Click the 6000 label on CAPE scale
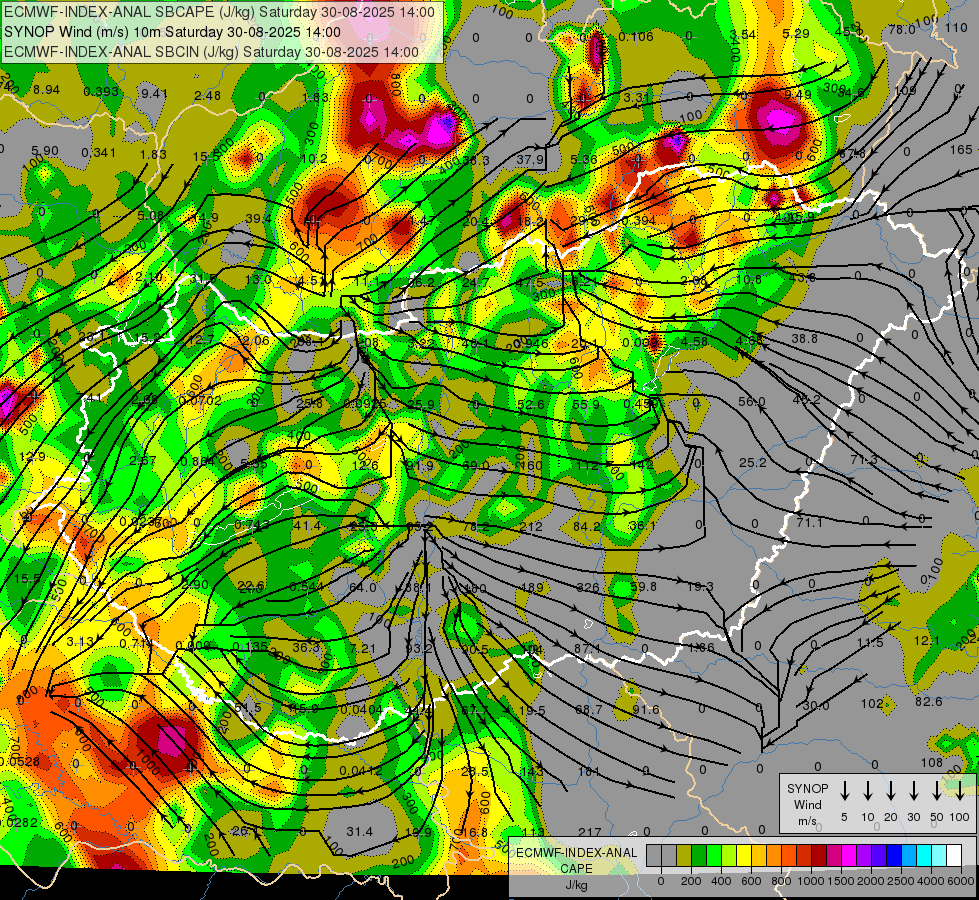This screenshot has width=979, height=900. (961, 881)
